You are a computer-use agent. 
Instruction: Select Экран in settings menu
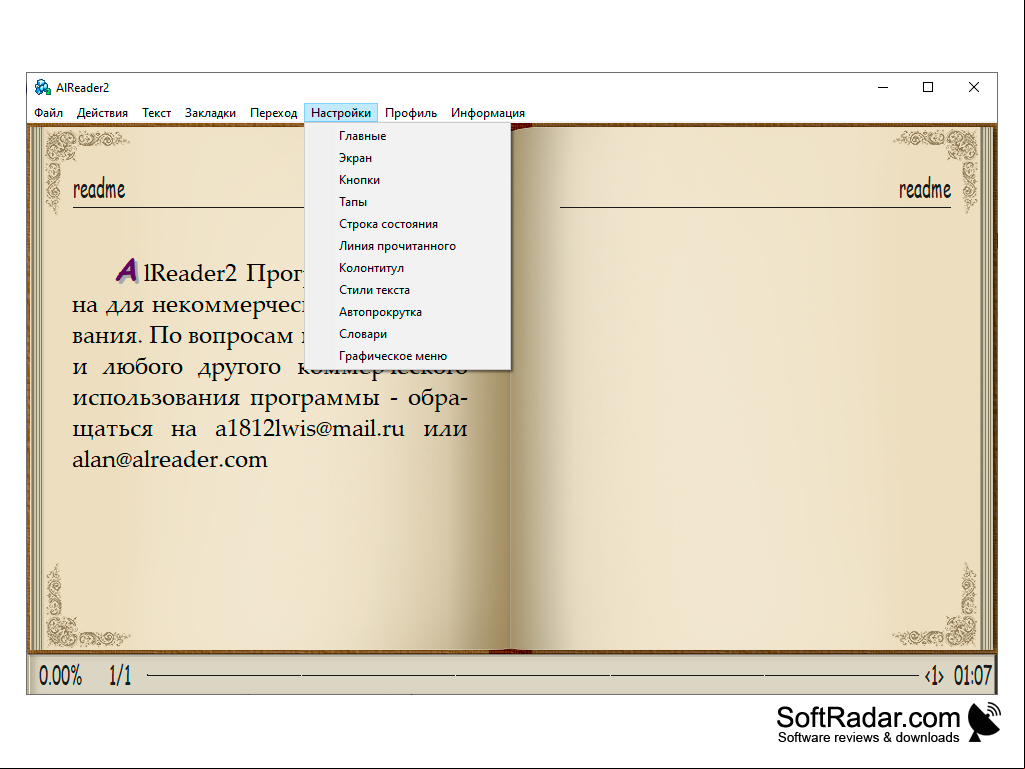point(407,158)
